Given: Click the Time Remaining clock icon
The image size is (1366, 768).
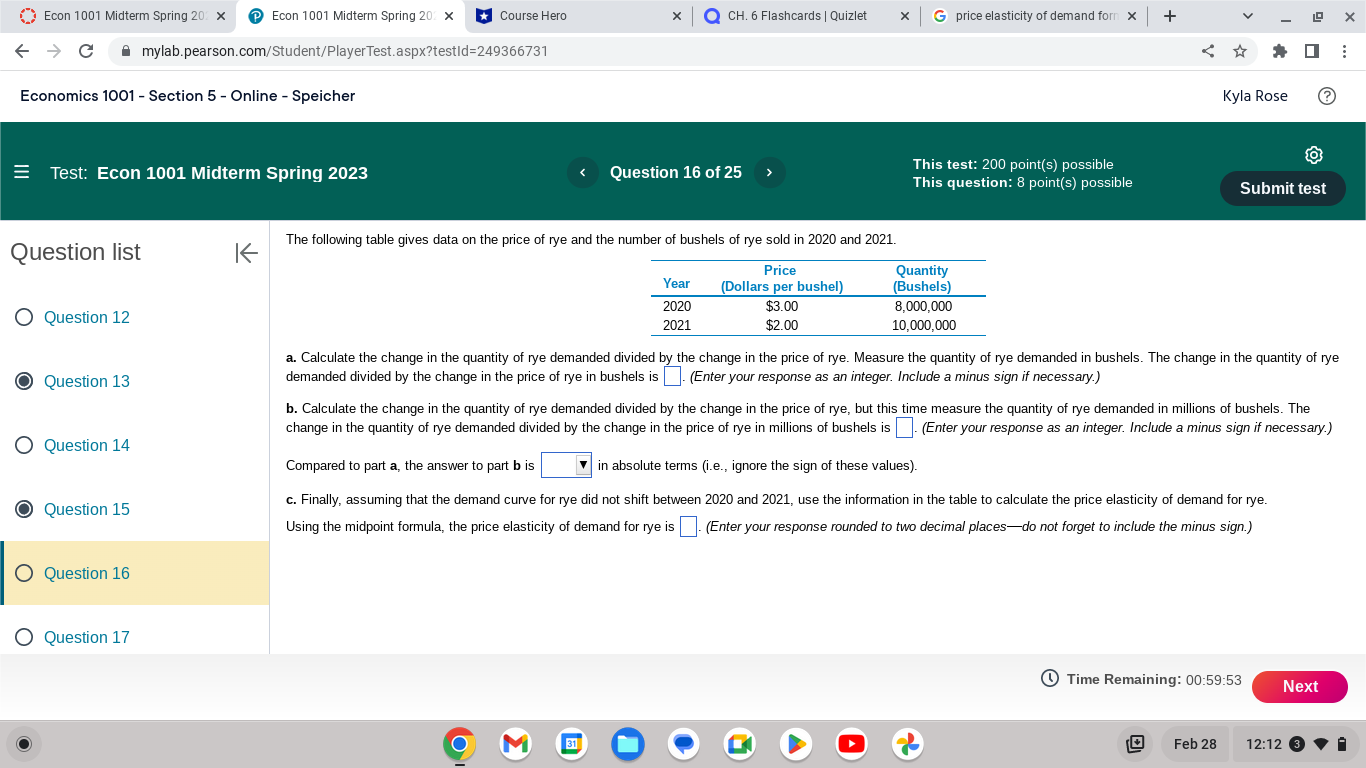Looking at the screenshot, I should pos(1050,679).
